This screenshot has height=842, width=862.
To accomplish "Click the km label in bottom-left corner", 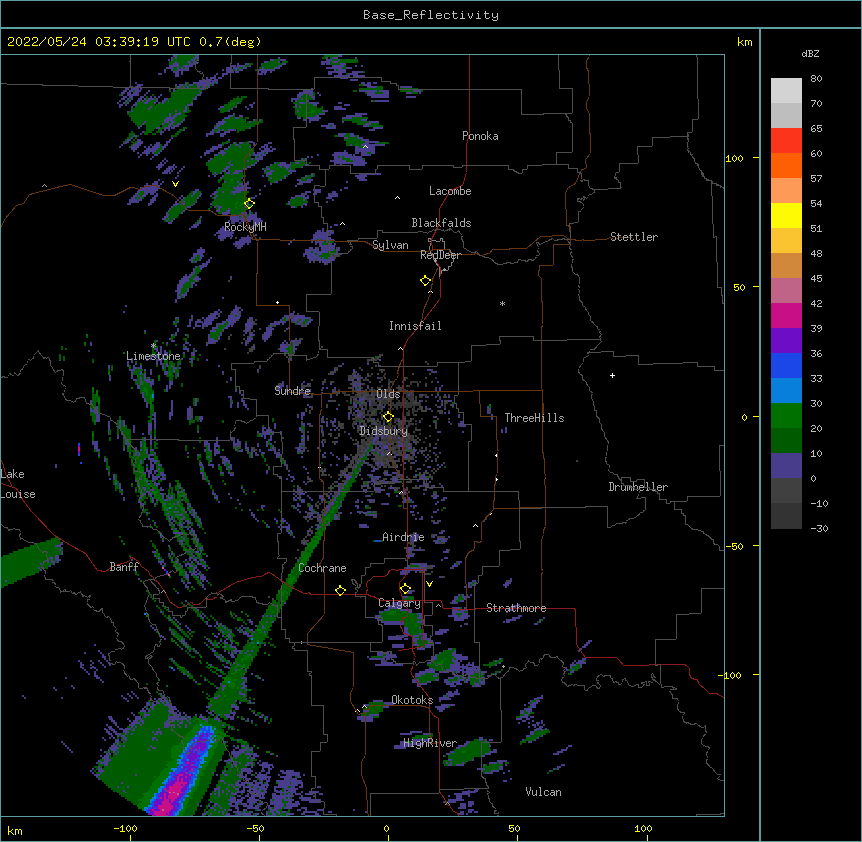I will 15,830.
